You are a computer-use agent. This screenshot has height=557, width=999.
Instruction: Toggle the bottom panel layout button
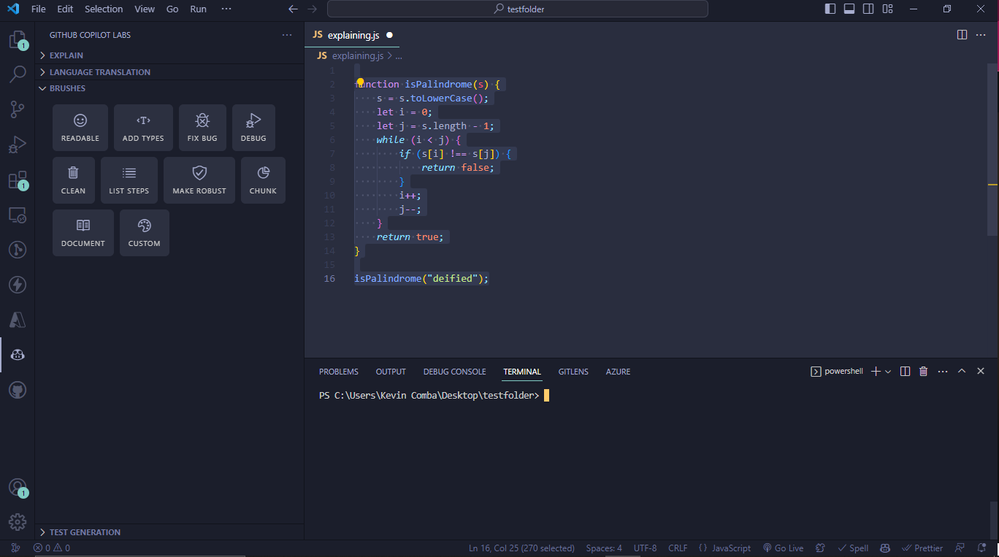point(849,9)
